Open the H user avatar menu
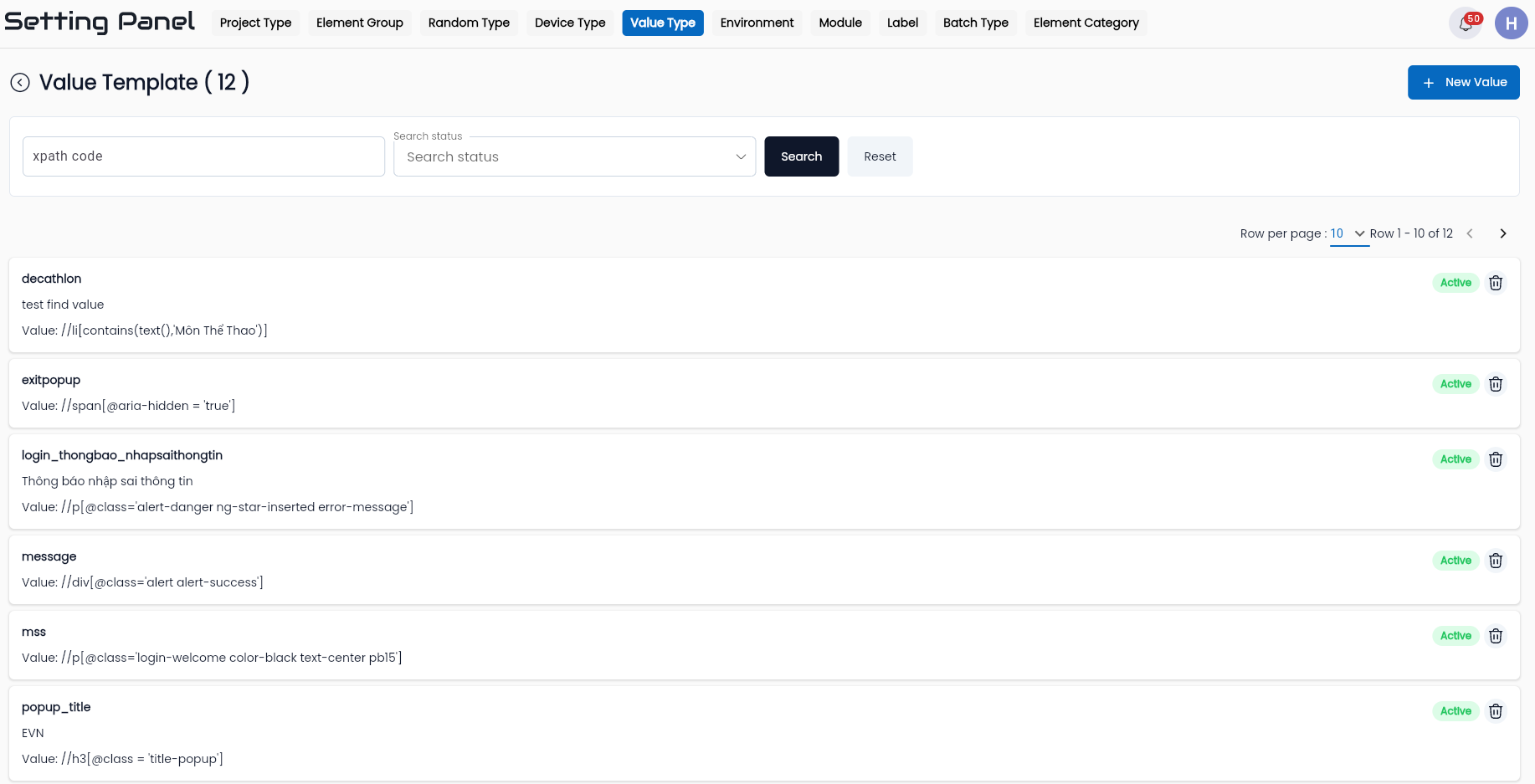 tap(1511, 23)
